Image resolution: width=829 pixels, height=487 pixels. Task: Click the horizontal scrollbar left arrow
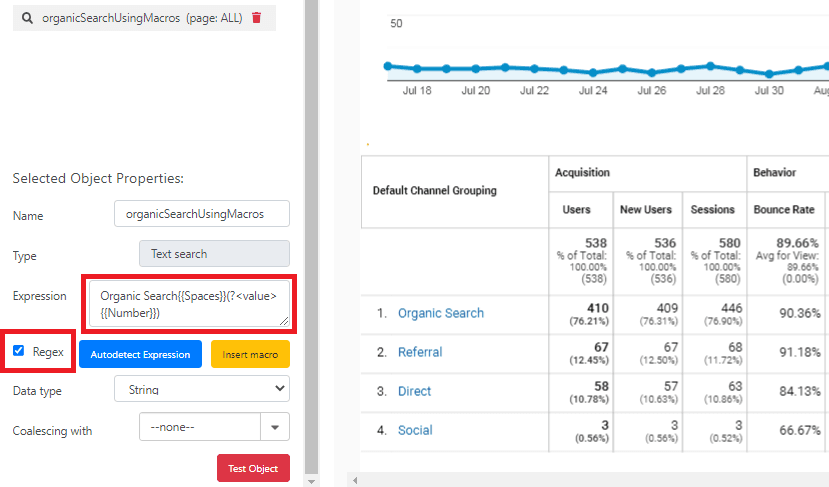[x=354, y=480]
